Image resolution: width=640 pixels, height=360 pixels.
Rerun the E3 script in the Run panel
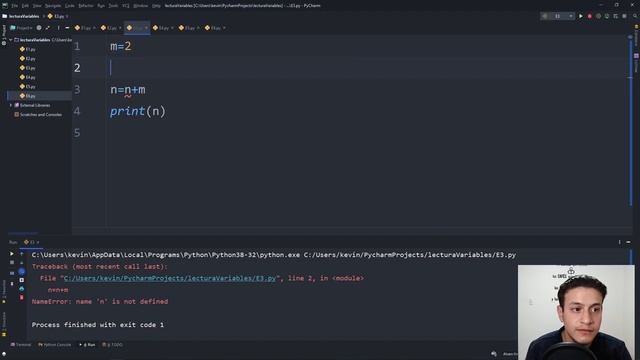tap(11, 254)
